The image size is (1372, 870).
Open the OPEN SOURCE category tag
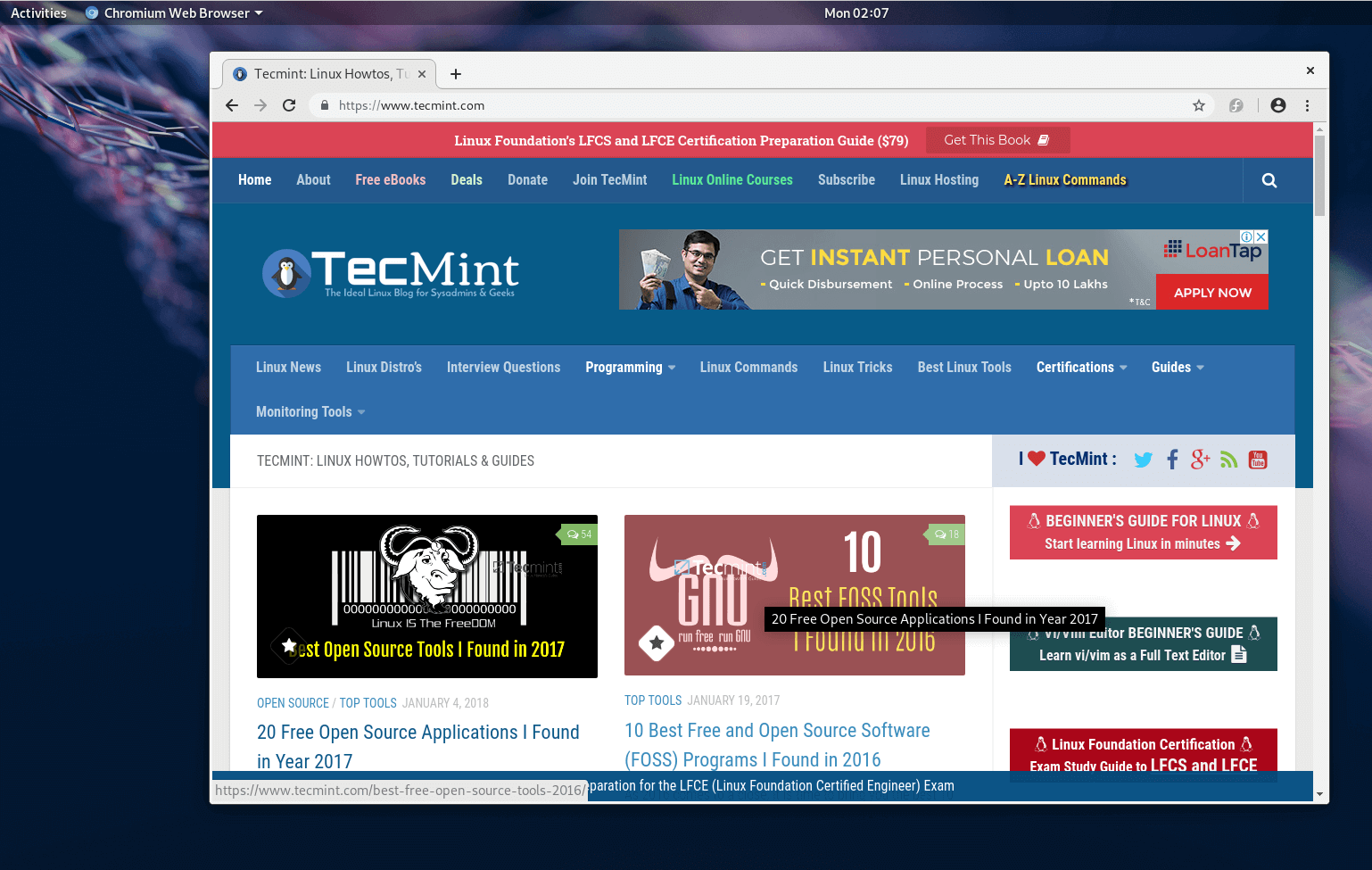(x=293, y=703)
